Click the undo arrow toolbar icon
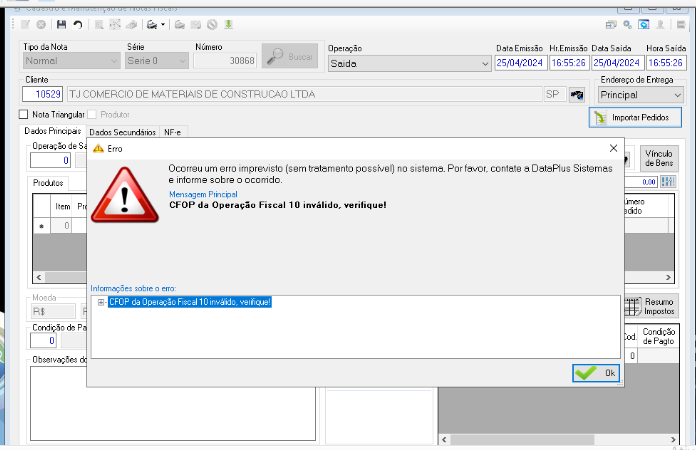This screenshot has width=697, height=450. pyautogui.click(x=78, y=24)
